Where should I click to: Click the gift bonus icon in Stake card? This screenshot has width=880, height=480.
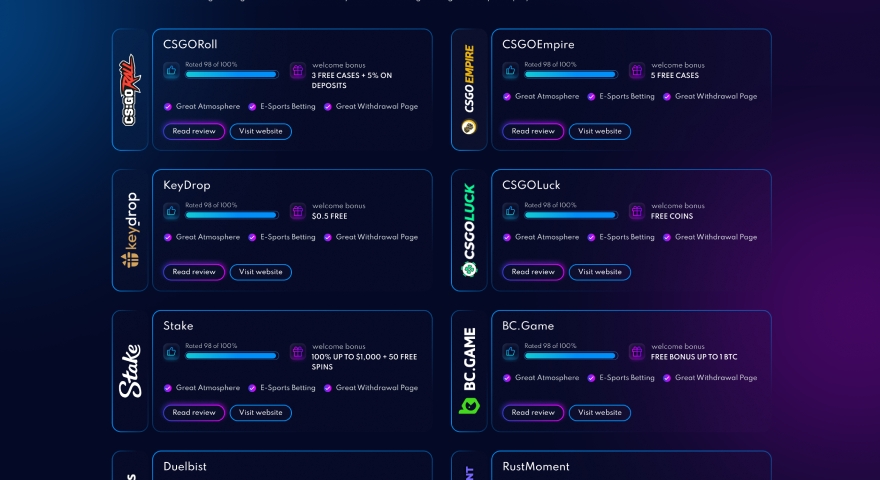(x=297, y=352)
